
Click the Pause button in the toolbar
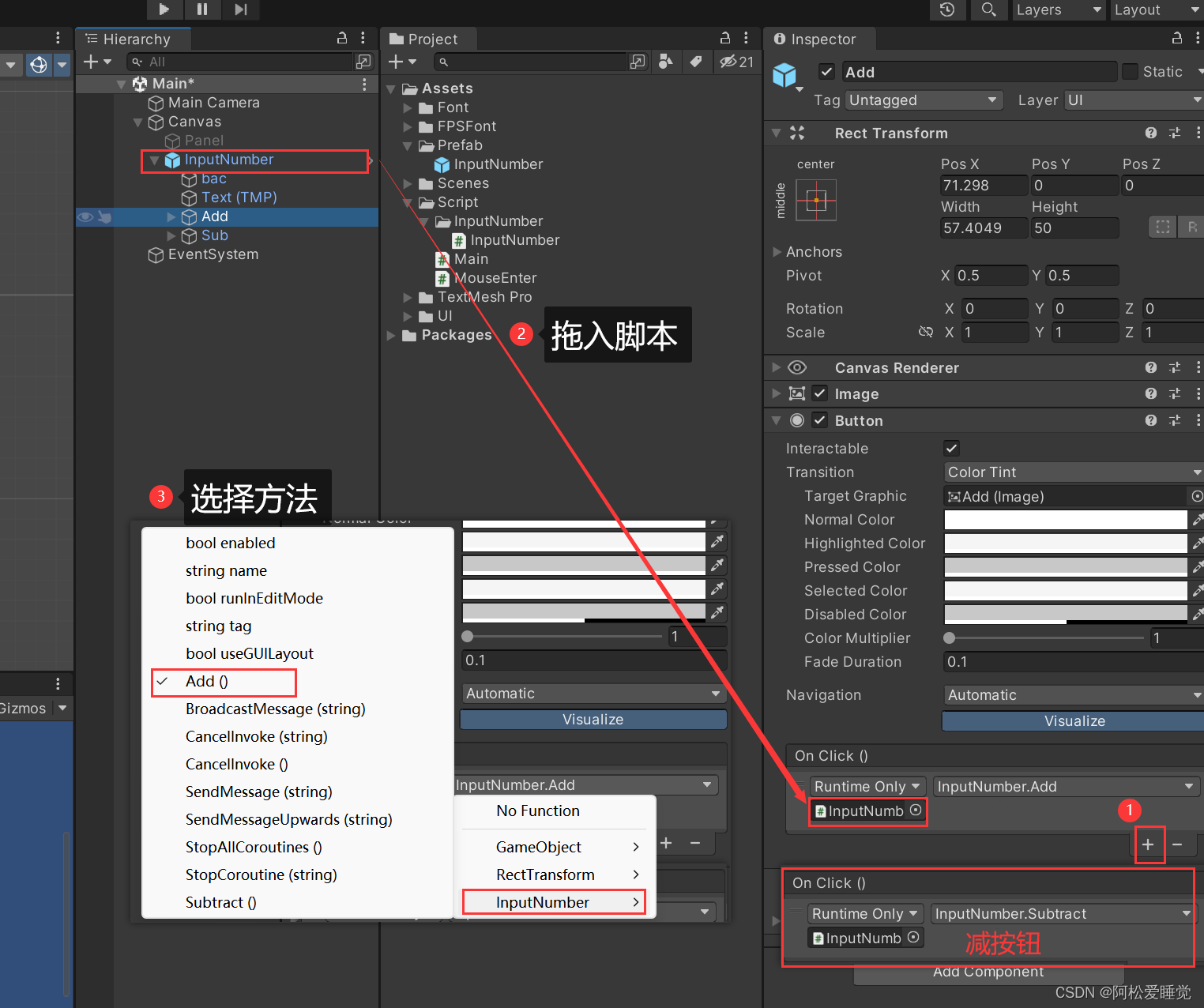point(202,9)
